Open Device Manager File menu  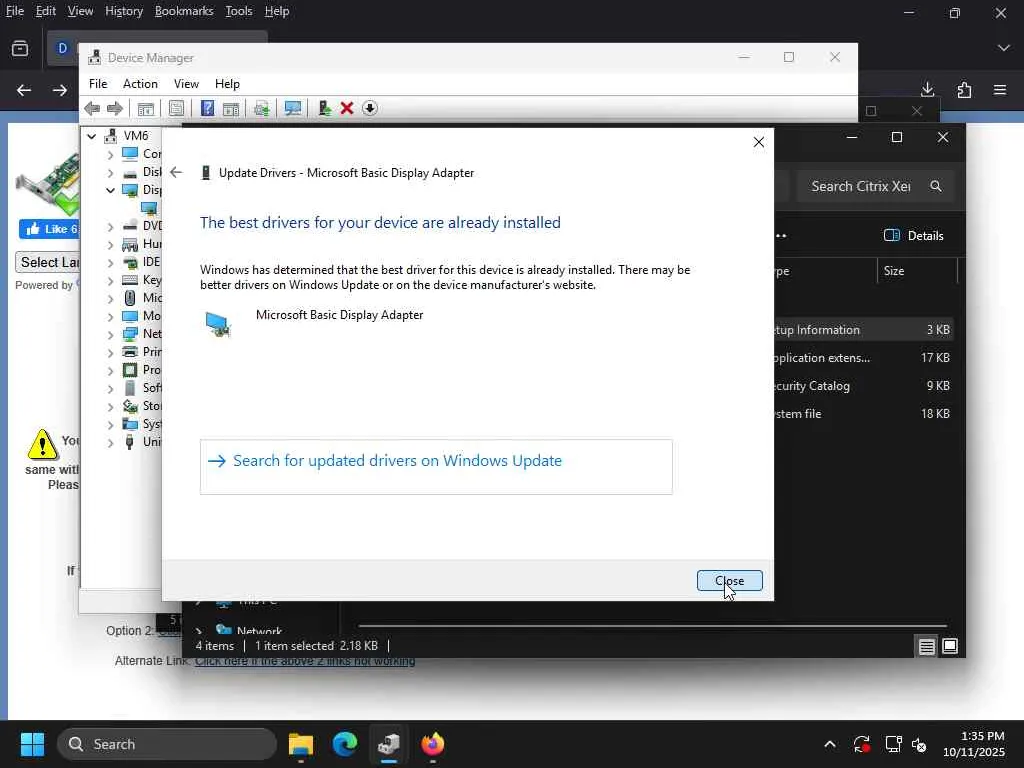(x=98, y=84)
